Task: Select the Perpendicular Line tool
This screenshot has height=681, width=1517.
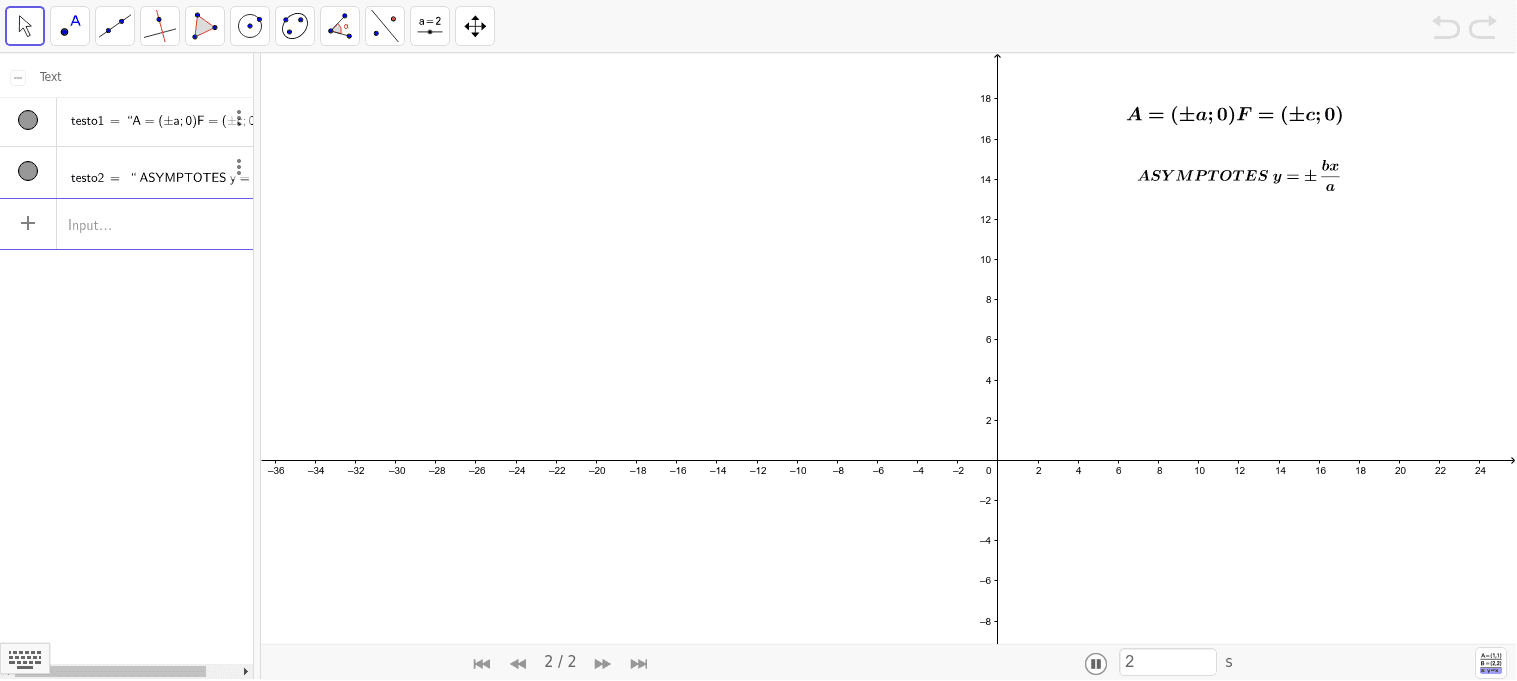Action: pos(160,26)
